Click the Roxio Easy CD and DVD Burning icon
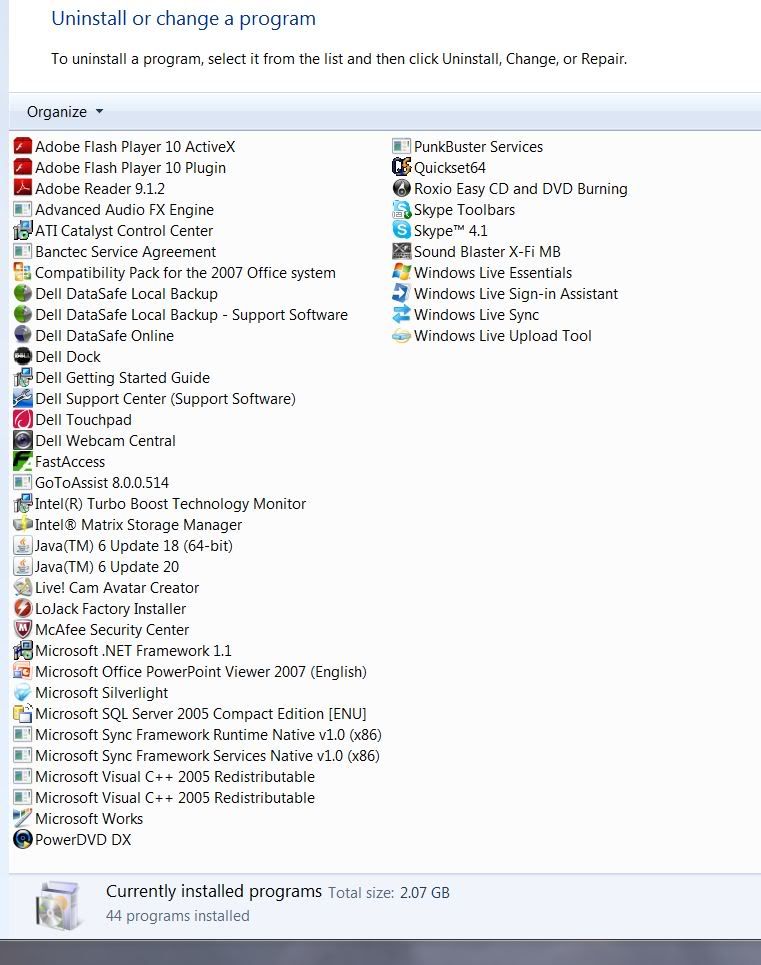This screenshot has width=761, height=965. (401, 188)
